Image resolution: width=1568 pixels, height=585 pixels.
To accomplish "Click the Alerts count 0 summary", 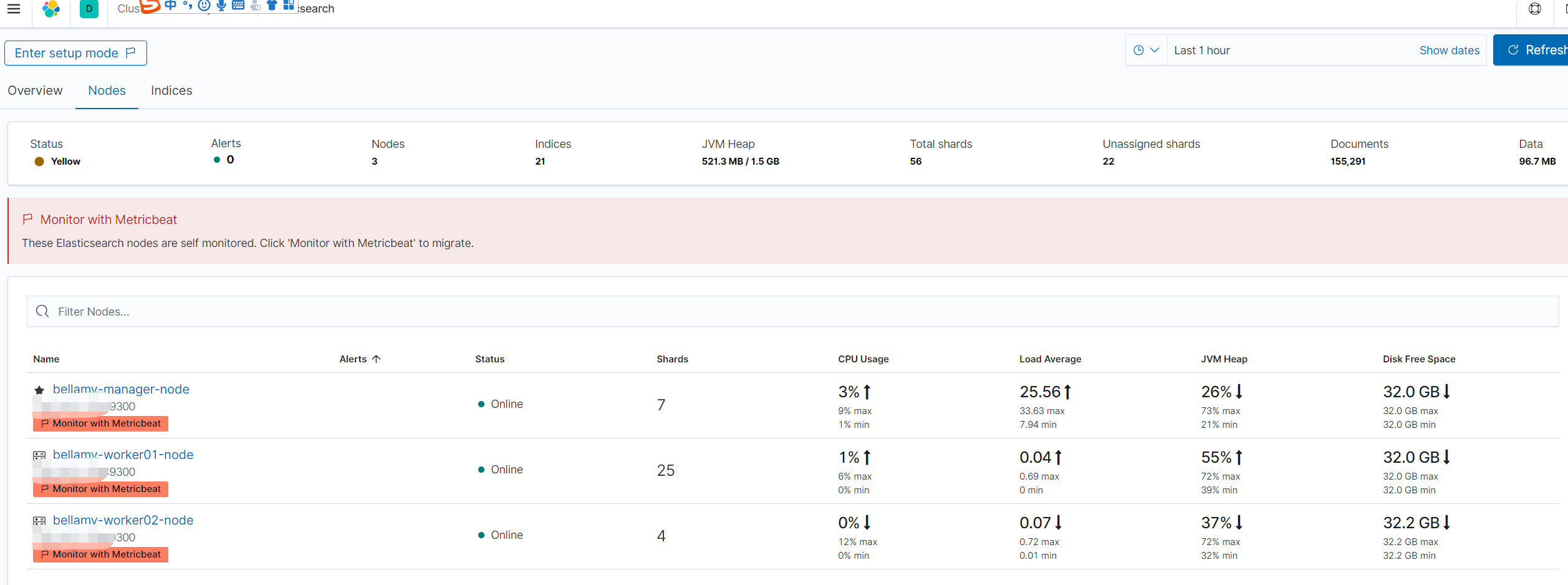I will [x=224, y=160].
